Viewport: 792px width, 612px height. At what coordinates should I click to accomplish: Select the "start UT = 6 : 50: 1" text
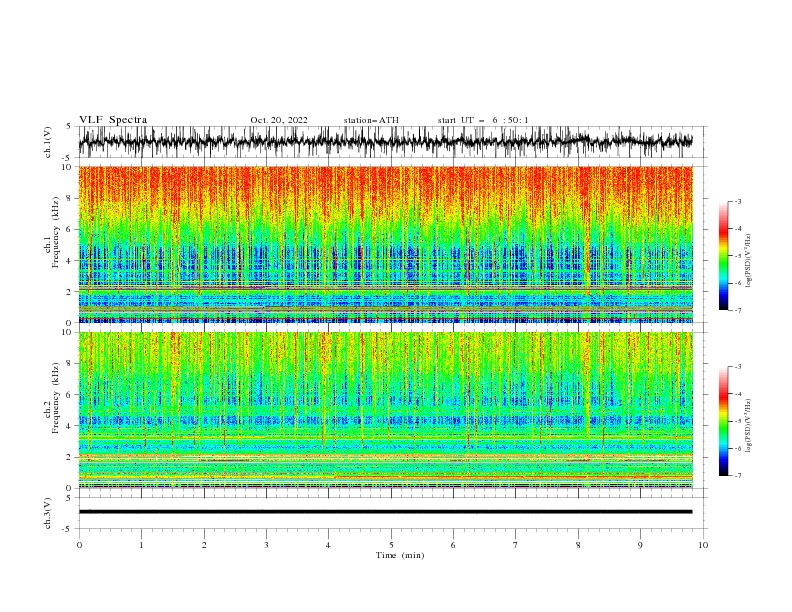[x=483, y=120]
